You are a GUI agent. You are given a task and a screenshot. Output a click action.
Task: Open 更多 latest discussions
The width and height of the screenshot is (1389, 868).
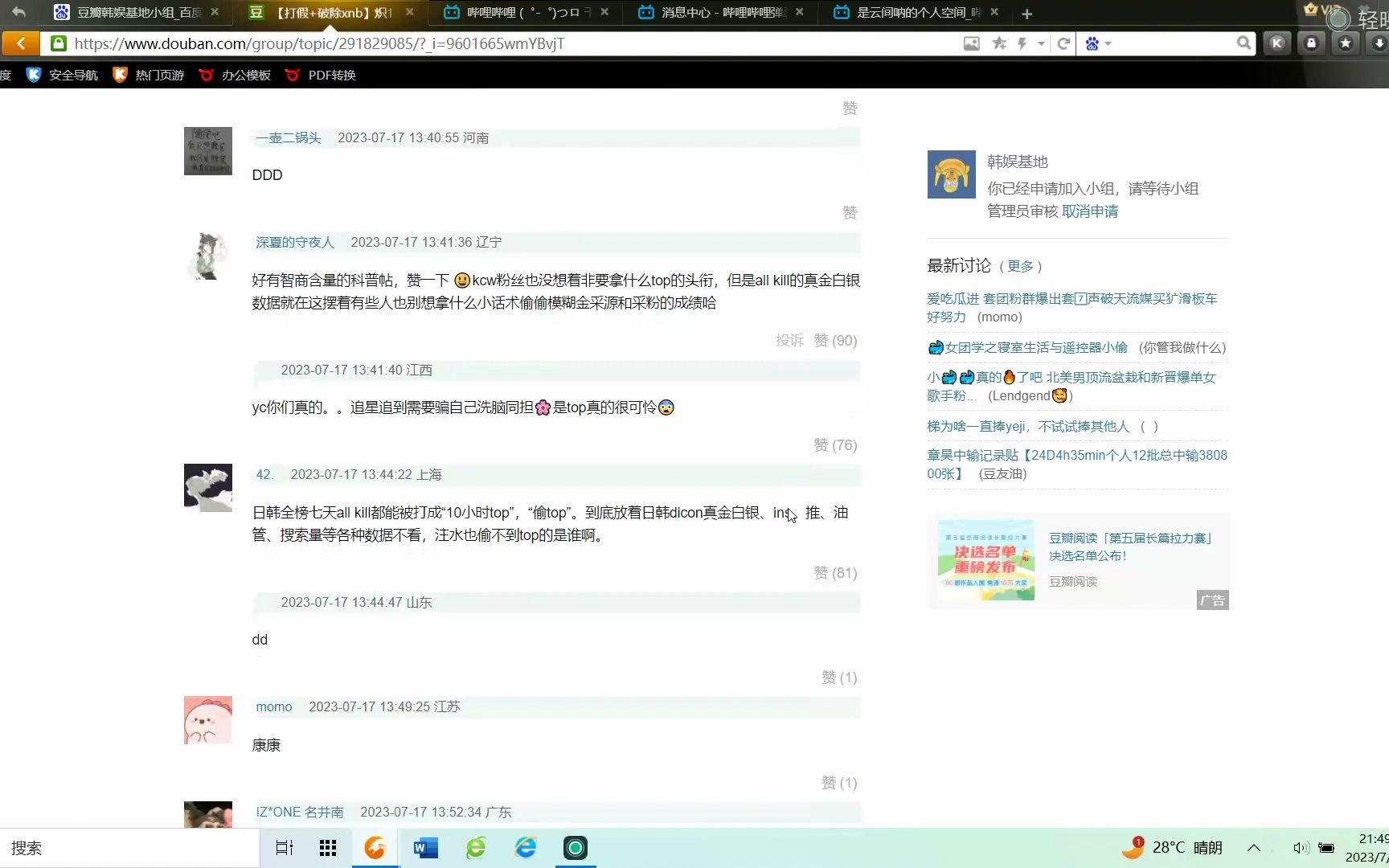(x=1020, y=266)
